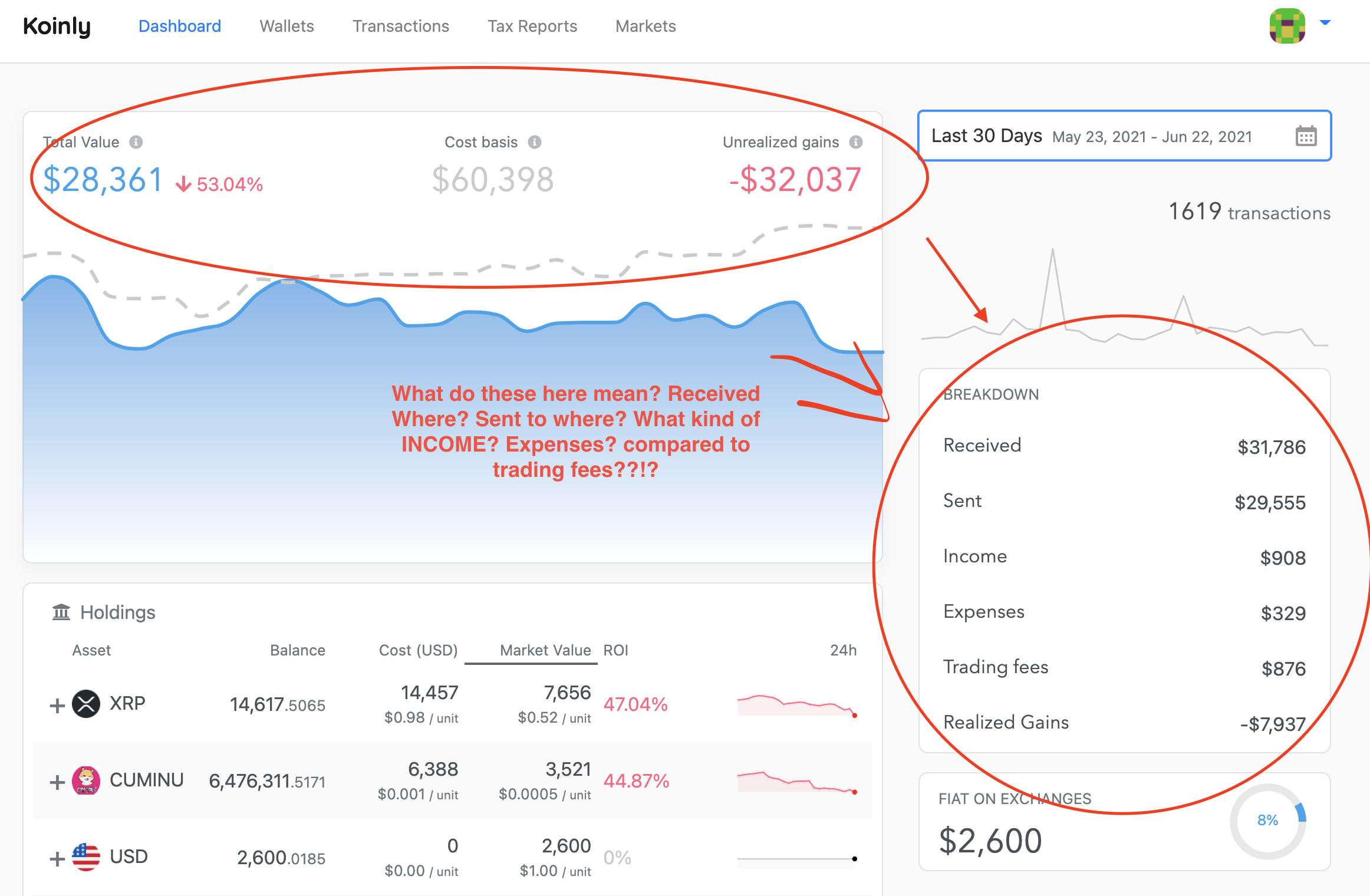Open the user avatar menu

pos(1287,26)
